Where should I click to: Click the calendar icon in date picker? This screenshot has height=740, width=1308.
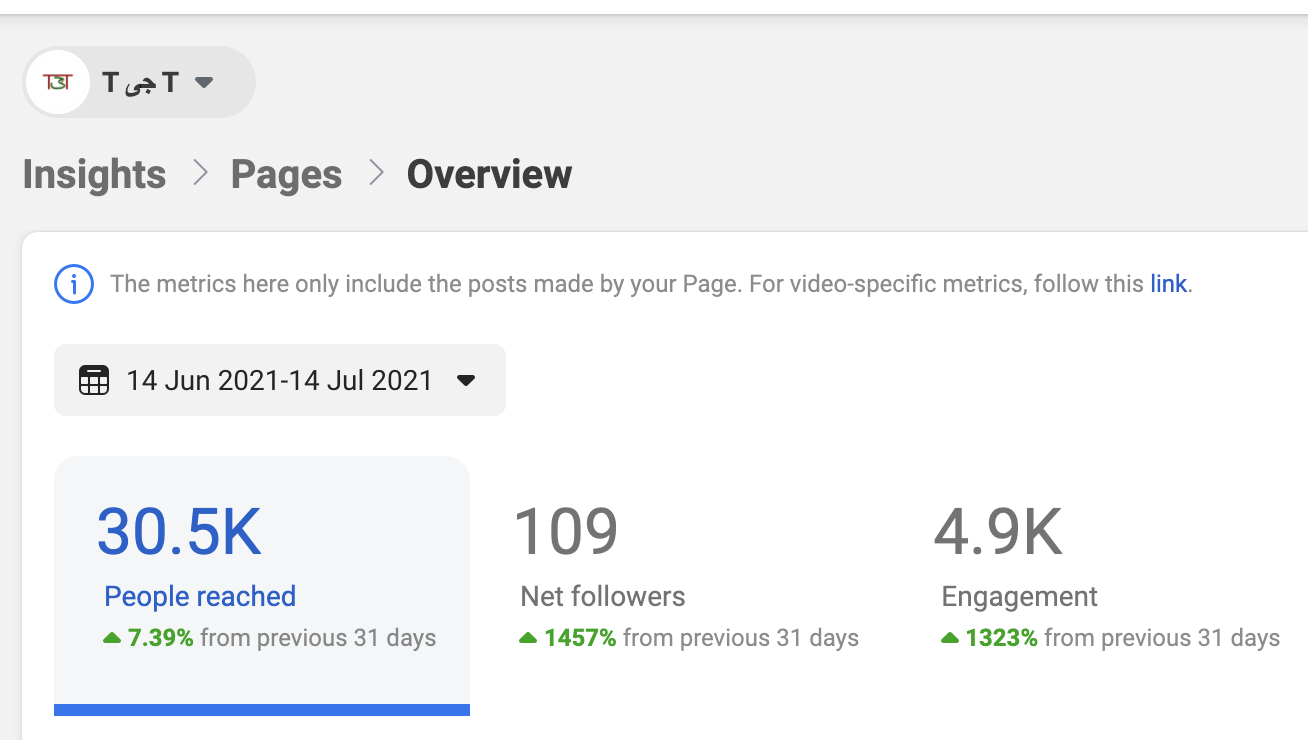(94, 380)
